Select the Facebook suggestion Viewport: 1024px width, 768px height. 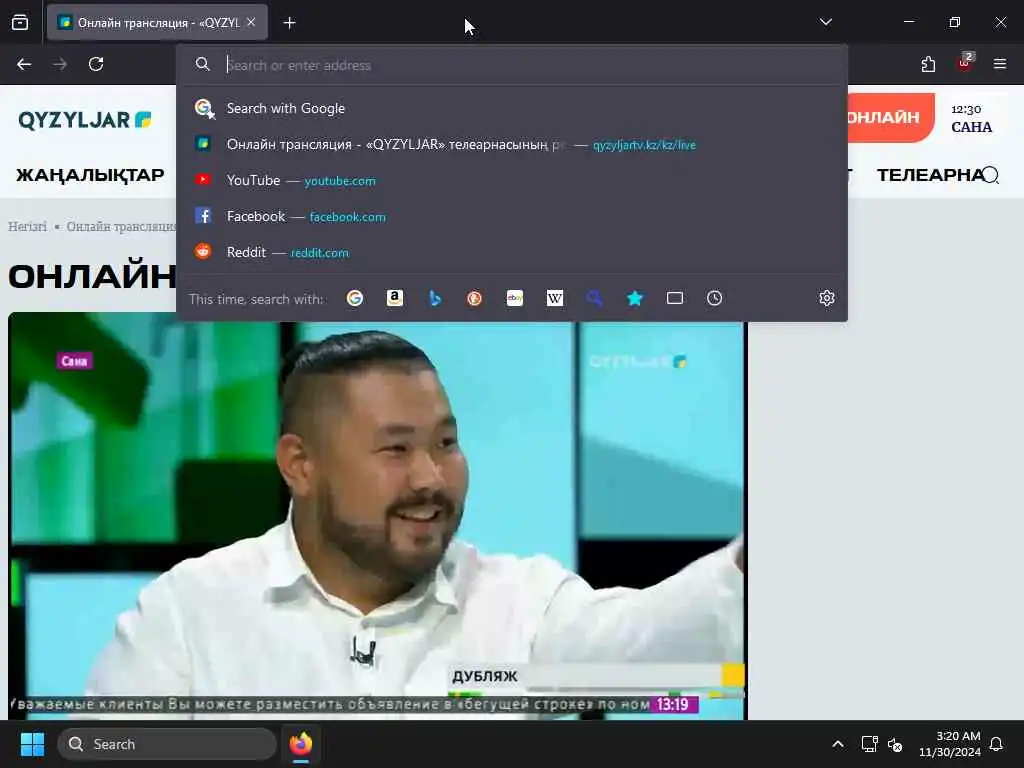tap(512, 216)
